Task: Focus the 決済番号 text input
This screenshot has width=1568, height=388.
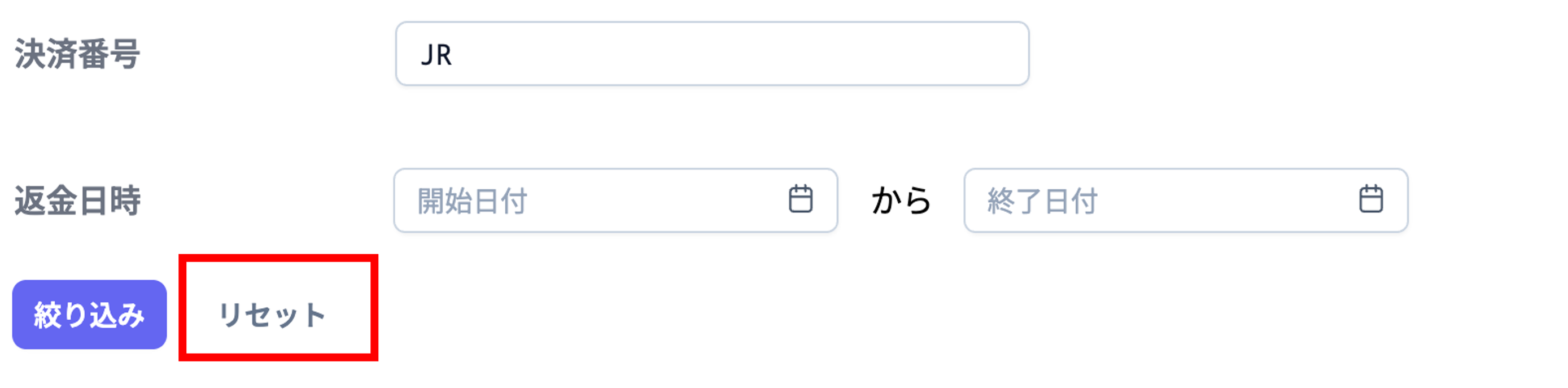Action: (711, 54)
